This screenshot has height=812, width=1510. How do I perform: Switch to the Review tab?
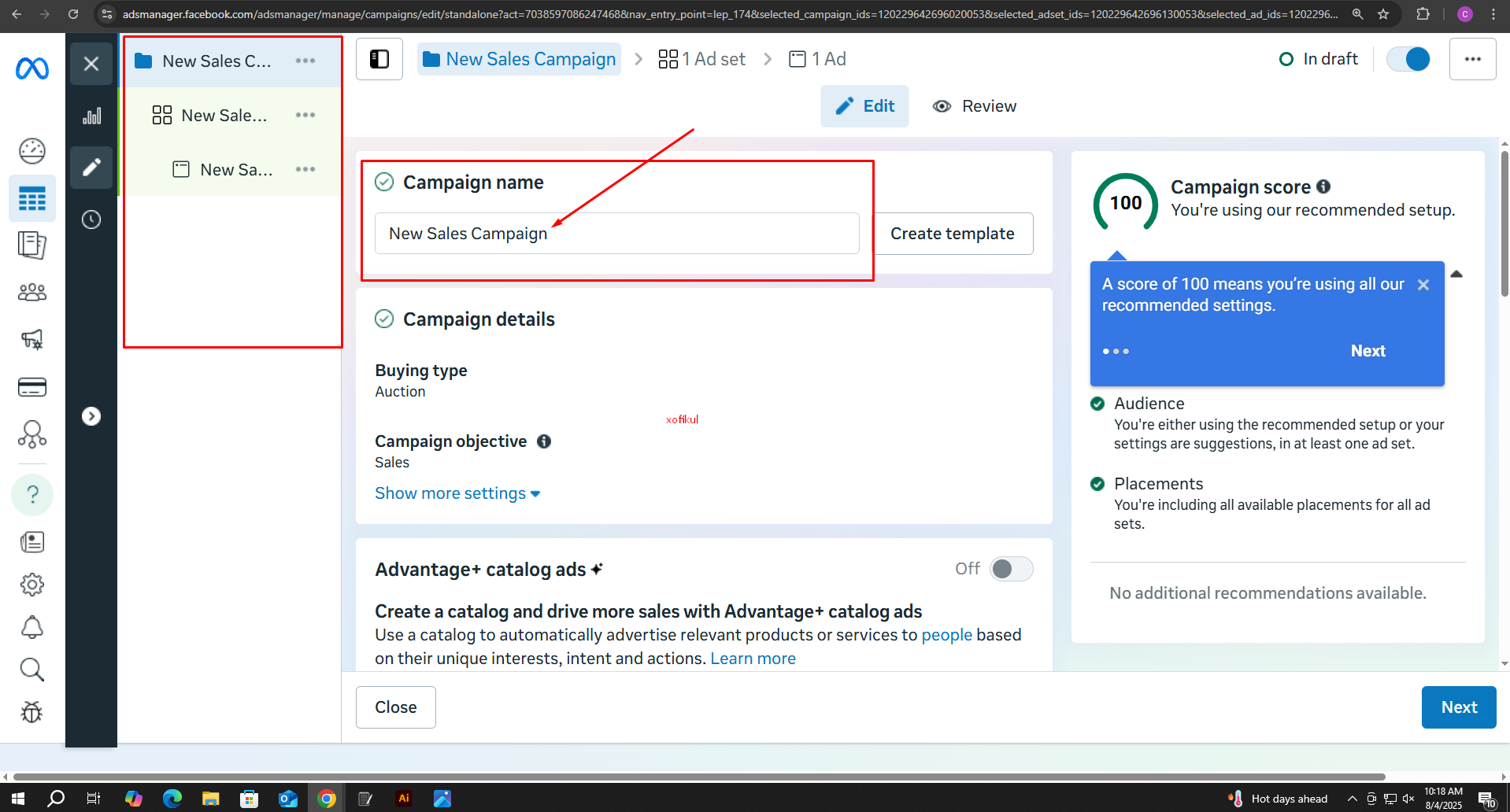[x=975, y=106]
